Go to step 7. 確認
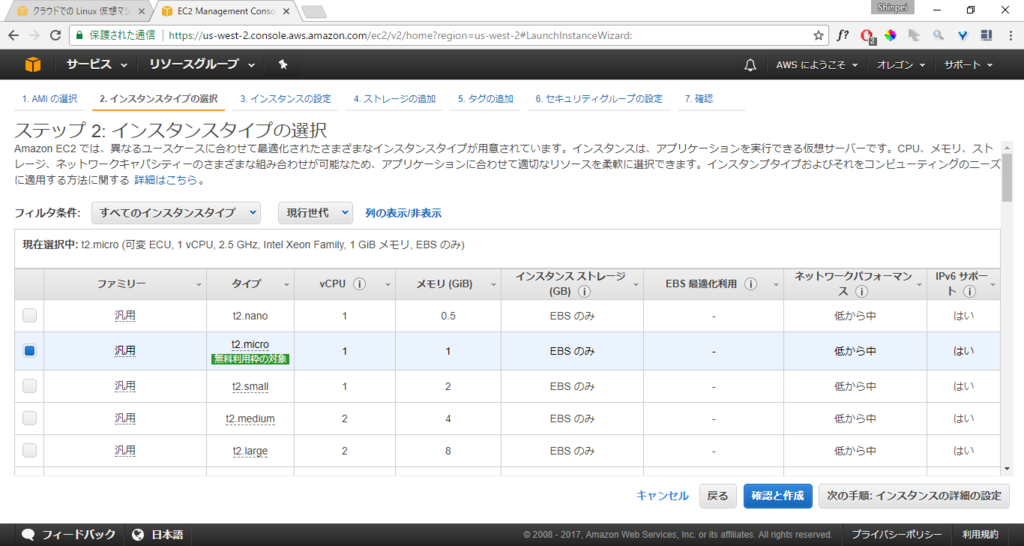Screen dimensions: 1024x546 coord(699,99)
